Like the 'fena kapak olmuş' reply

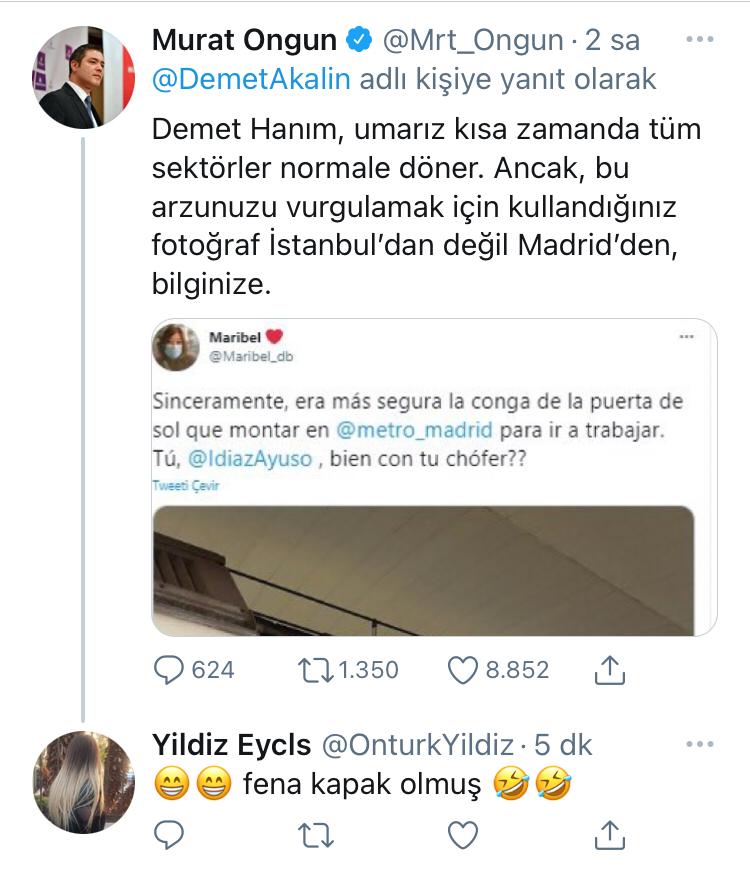click(462, 835)
